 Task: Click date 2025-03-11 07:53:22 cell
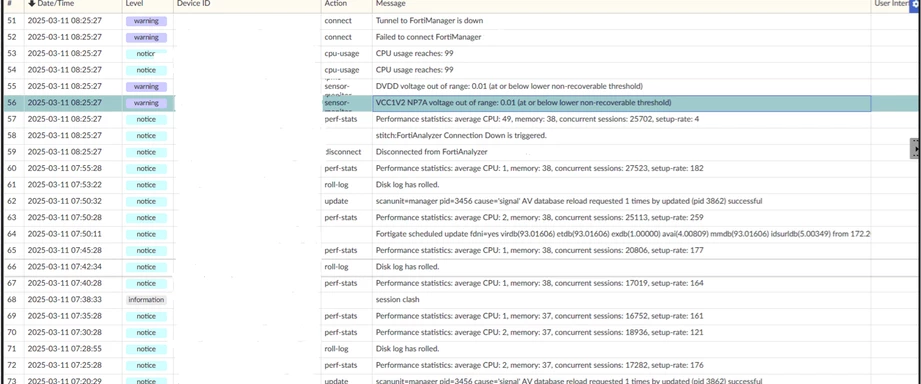click(65, 185)
